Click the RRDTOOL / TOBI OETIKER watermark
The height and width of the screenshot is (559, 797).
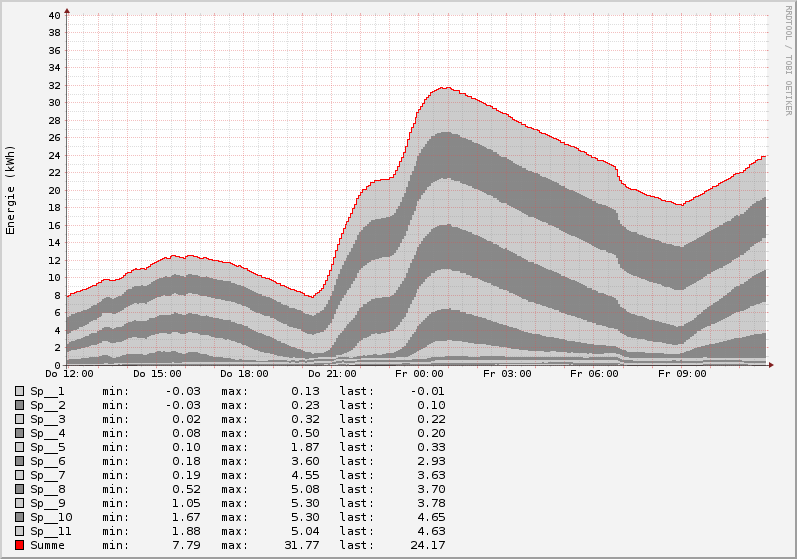(x=788, y=60)
